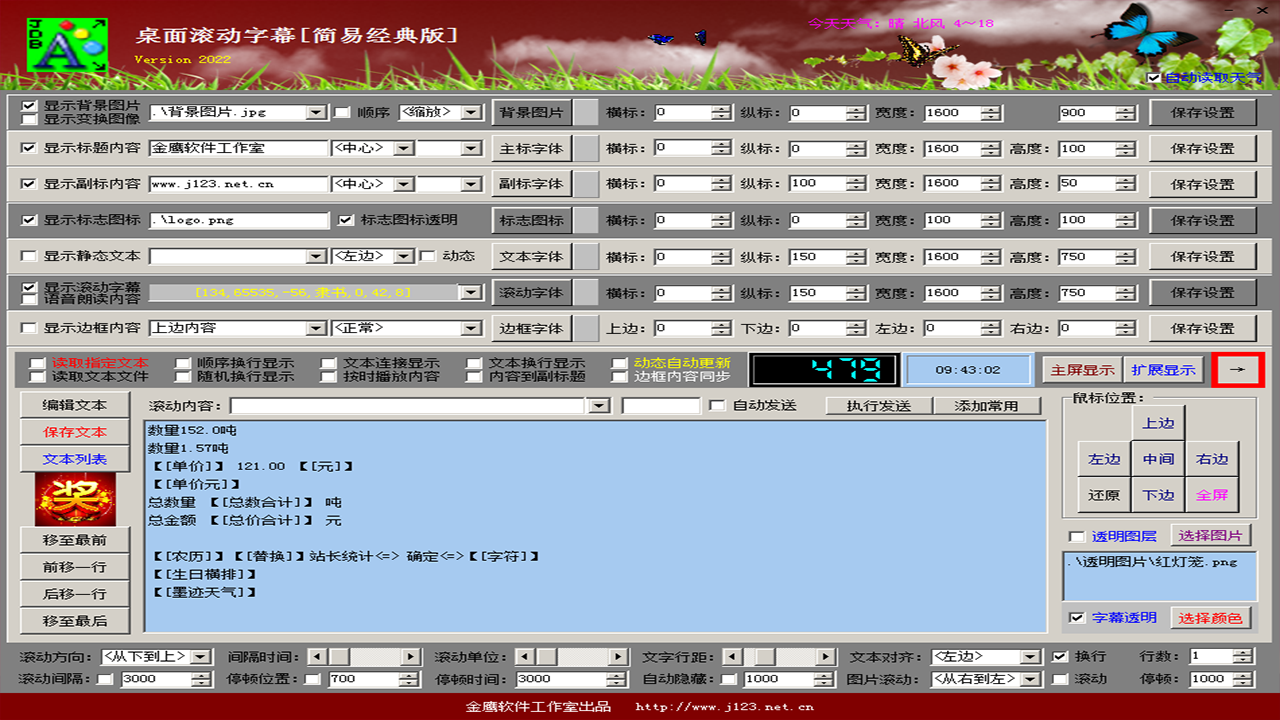Click the gray swatch beside 背景图片 button
Viewport: 1280px width, 720px height.
(585, 113)
